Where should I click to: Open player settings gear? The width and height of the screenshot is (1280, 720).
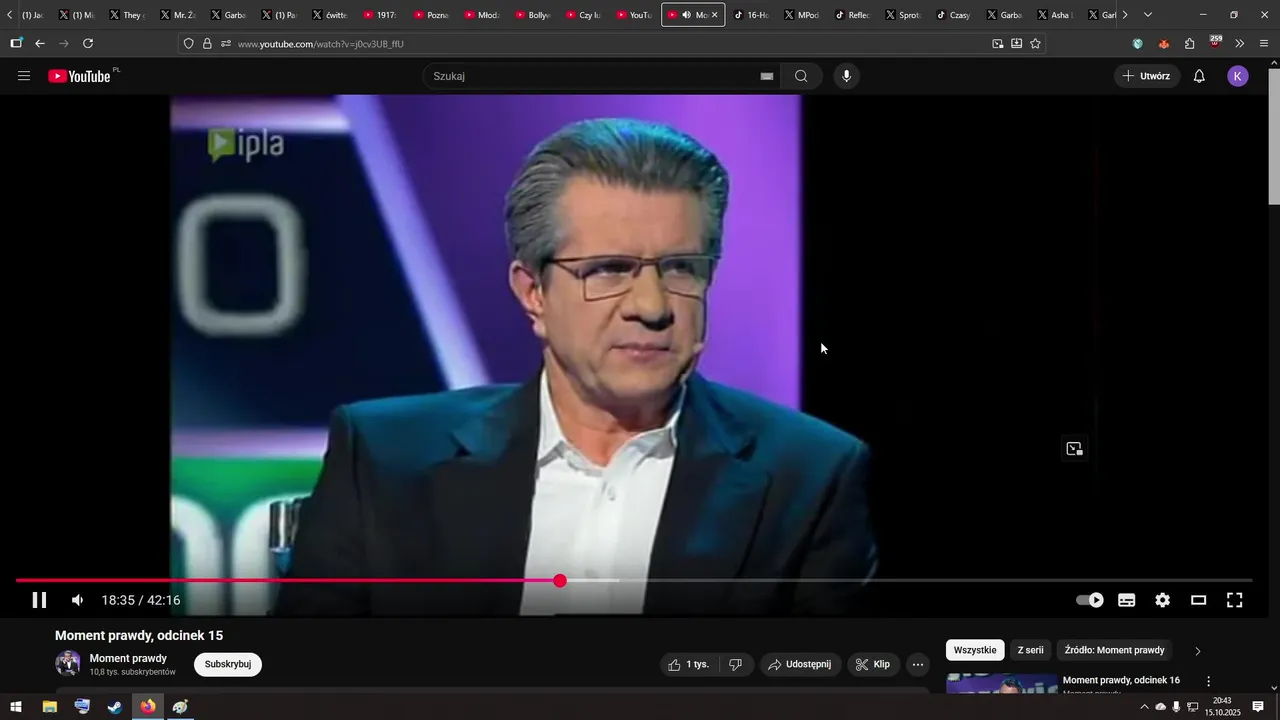(x=1162, y=600)
